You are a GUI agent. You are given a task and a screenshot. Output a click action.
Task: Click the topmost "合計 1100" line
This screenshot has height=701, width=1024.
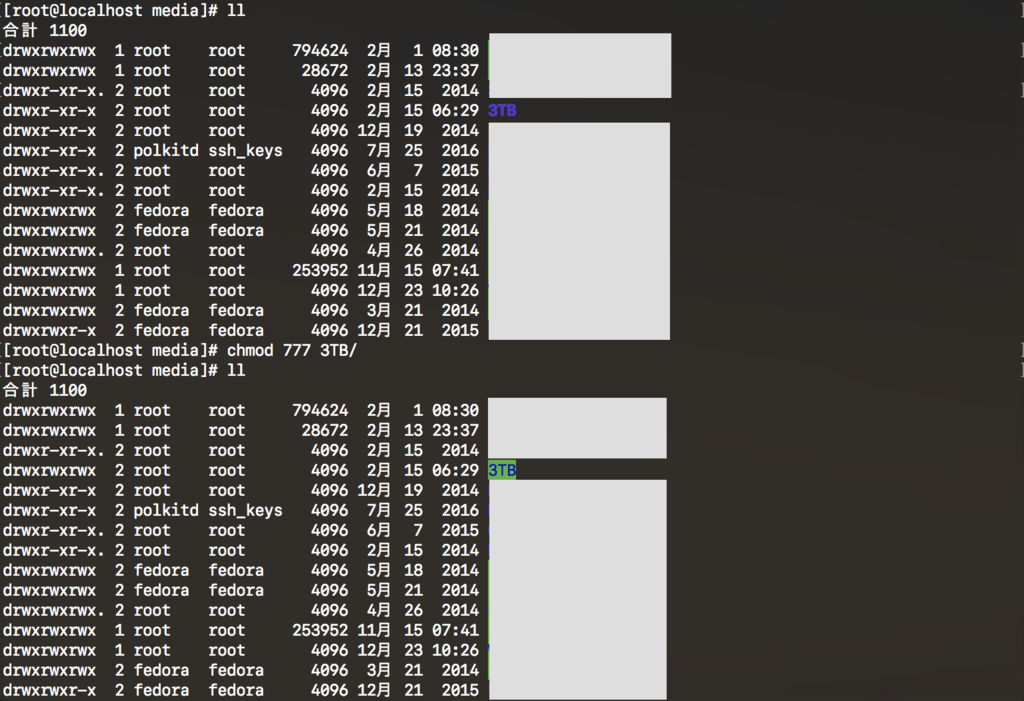click(45, 31)
